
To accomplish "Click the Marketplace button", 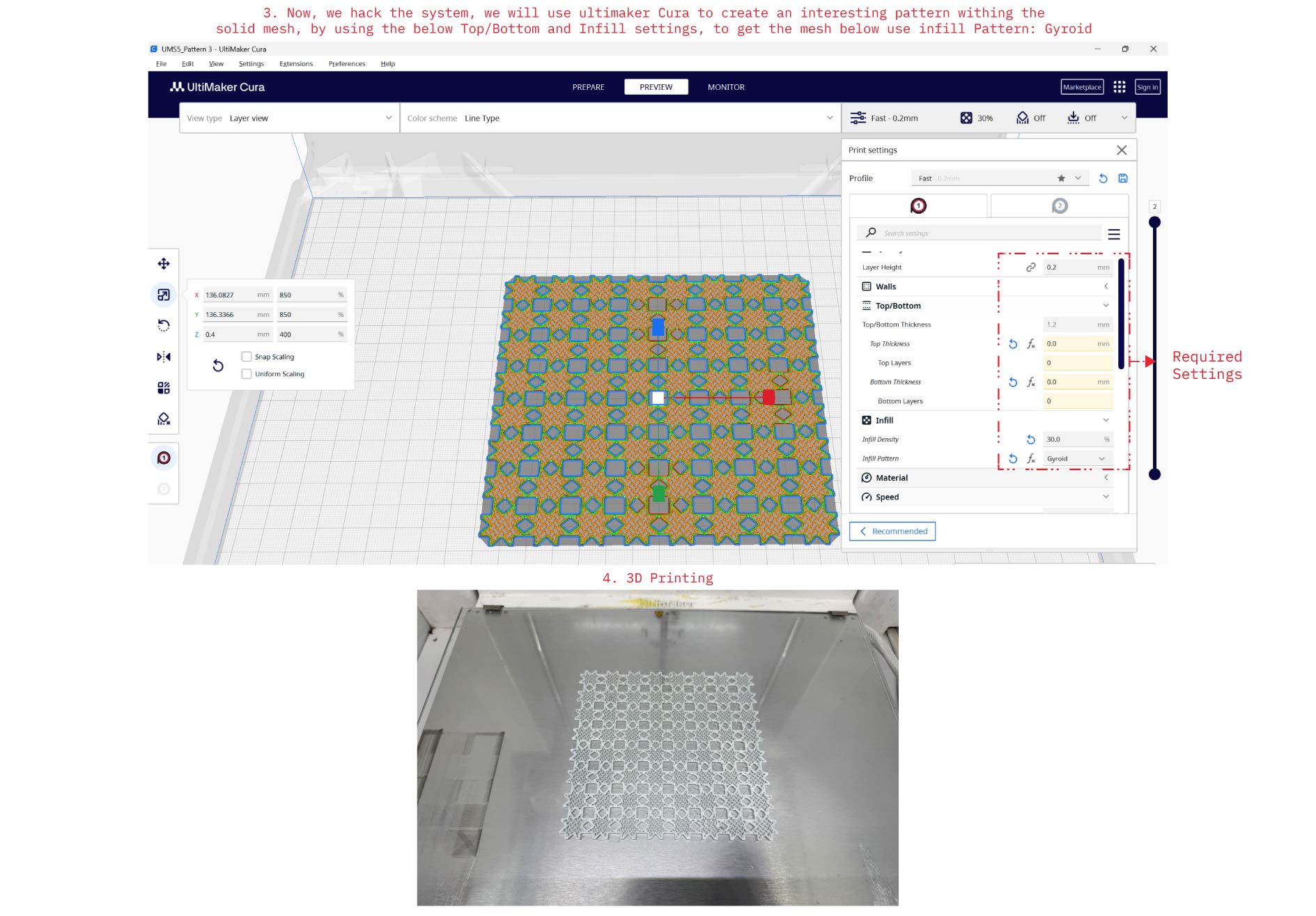I will point(1081,87).
